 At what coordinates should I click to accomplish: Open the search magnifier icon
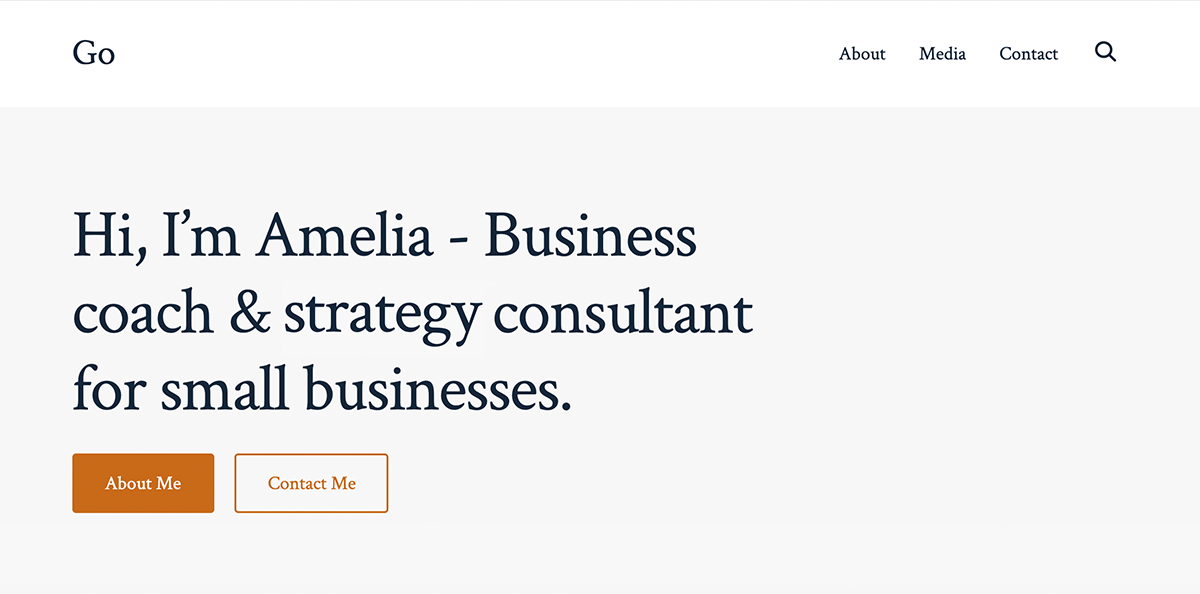1105,52
